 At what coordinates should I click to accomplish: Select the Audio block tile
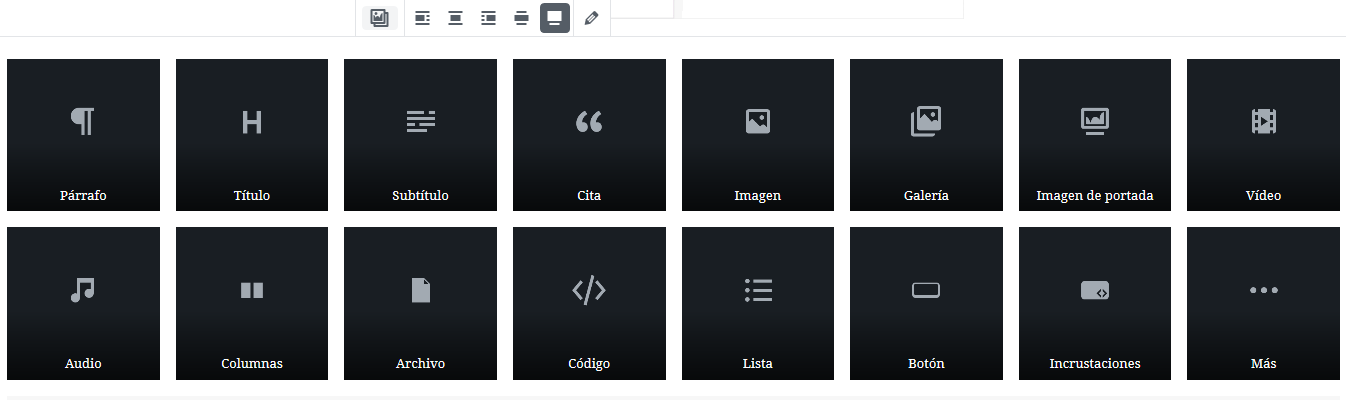click(x=83, y=303)
